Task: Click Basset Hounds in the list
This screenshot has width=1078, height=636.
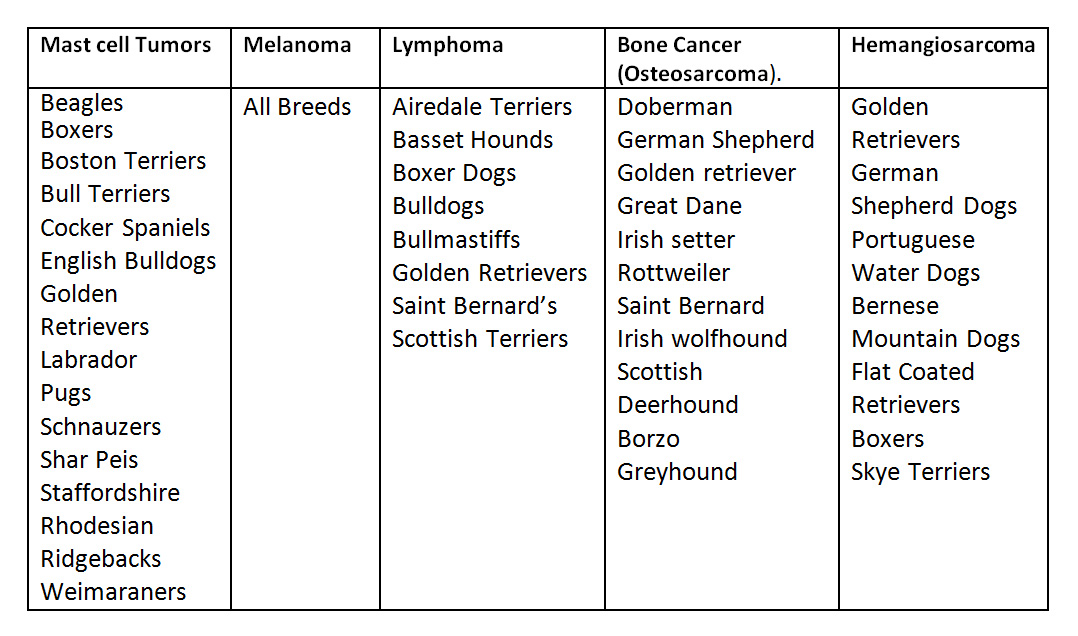Action: point(472,140)
